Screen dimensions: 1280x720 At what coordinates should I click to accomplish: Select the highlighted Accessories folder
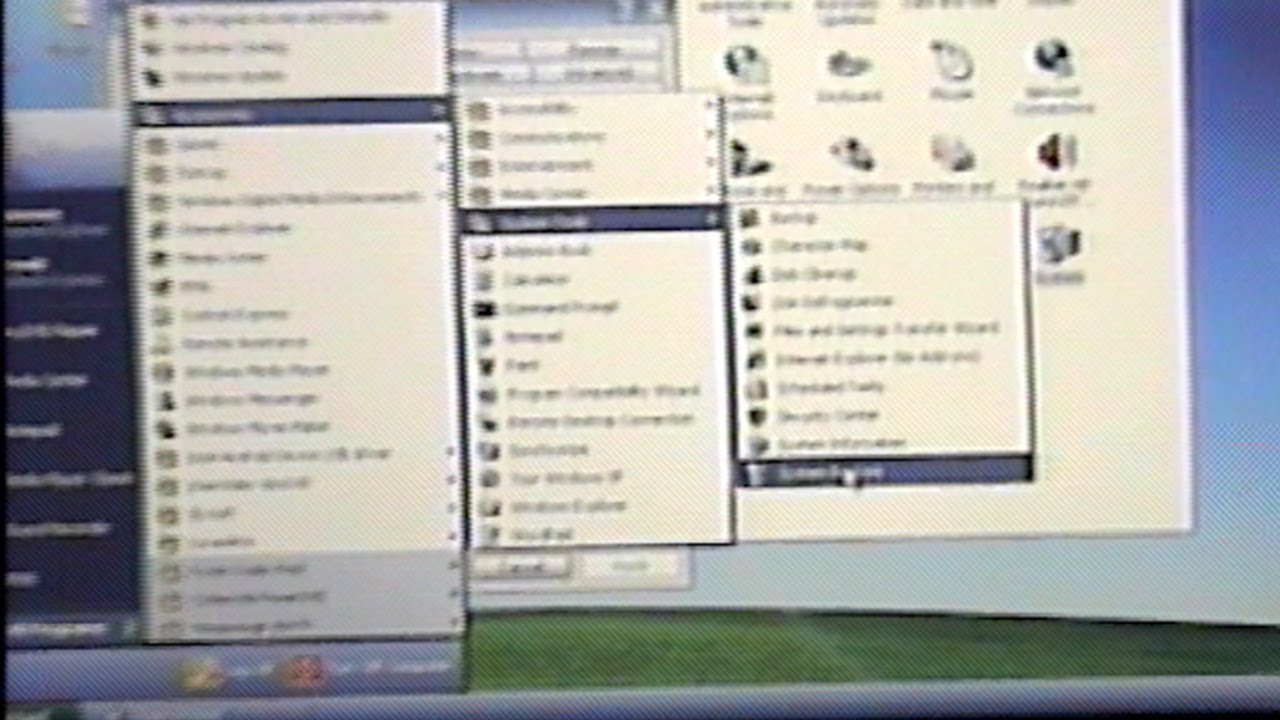[293, 115]
